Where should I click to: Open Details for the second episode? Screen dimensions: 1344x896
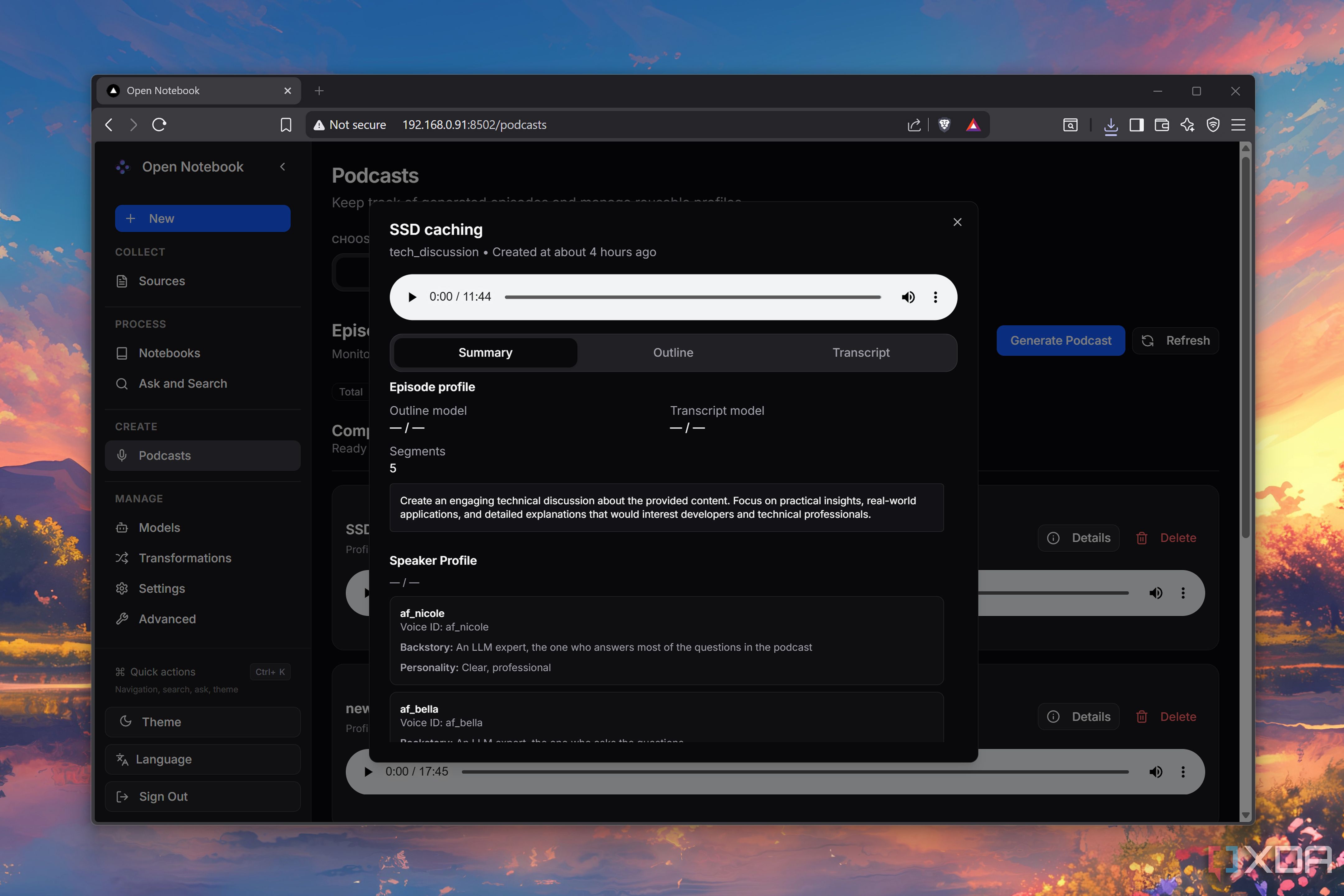pos(1078,716)
